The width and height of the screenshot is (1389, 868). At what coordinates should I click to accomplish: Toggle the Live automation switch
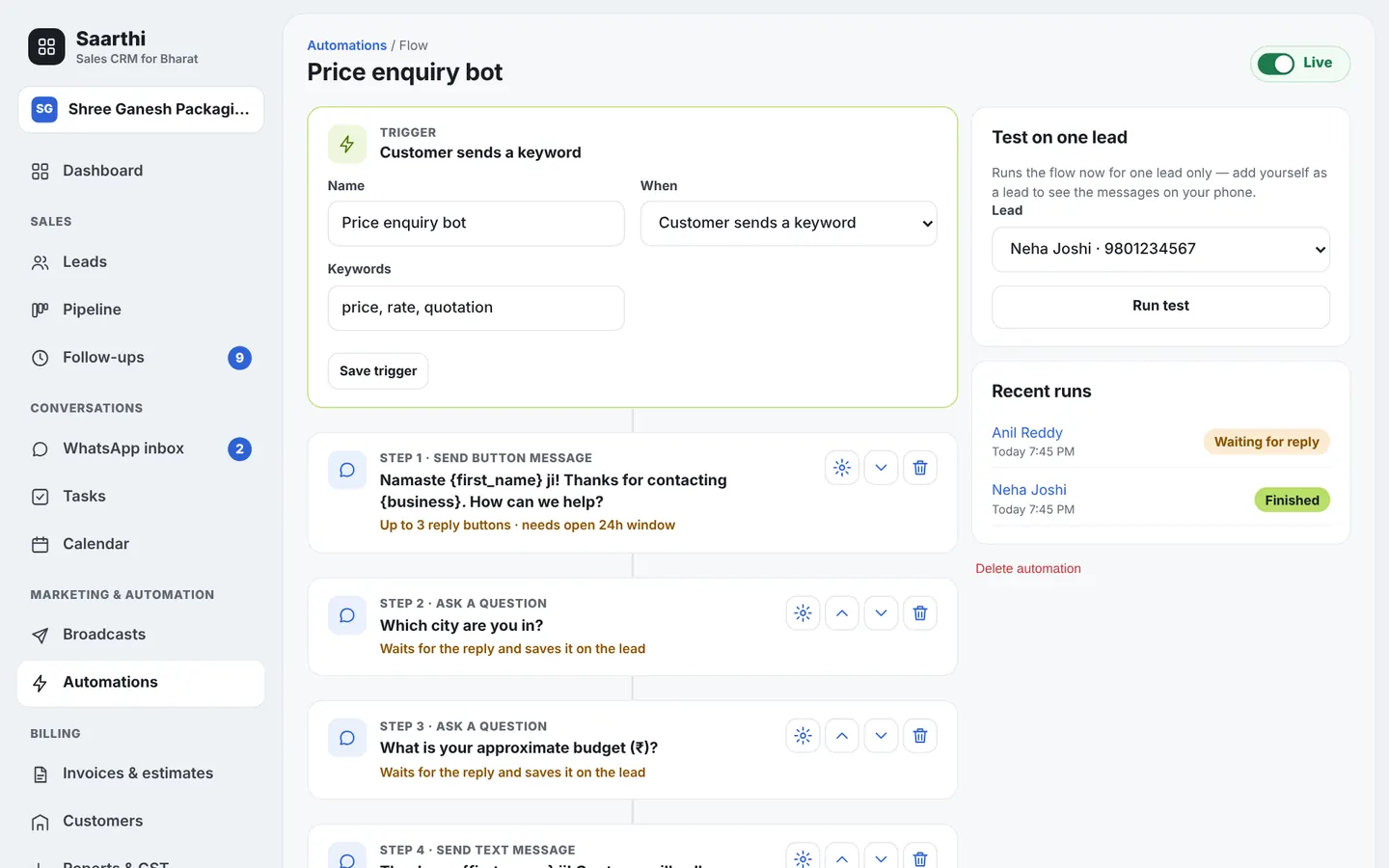1276,64
